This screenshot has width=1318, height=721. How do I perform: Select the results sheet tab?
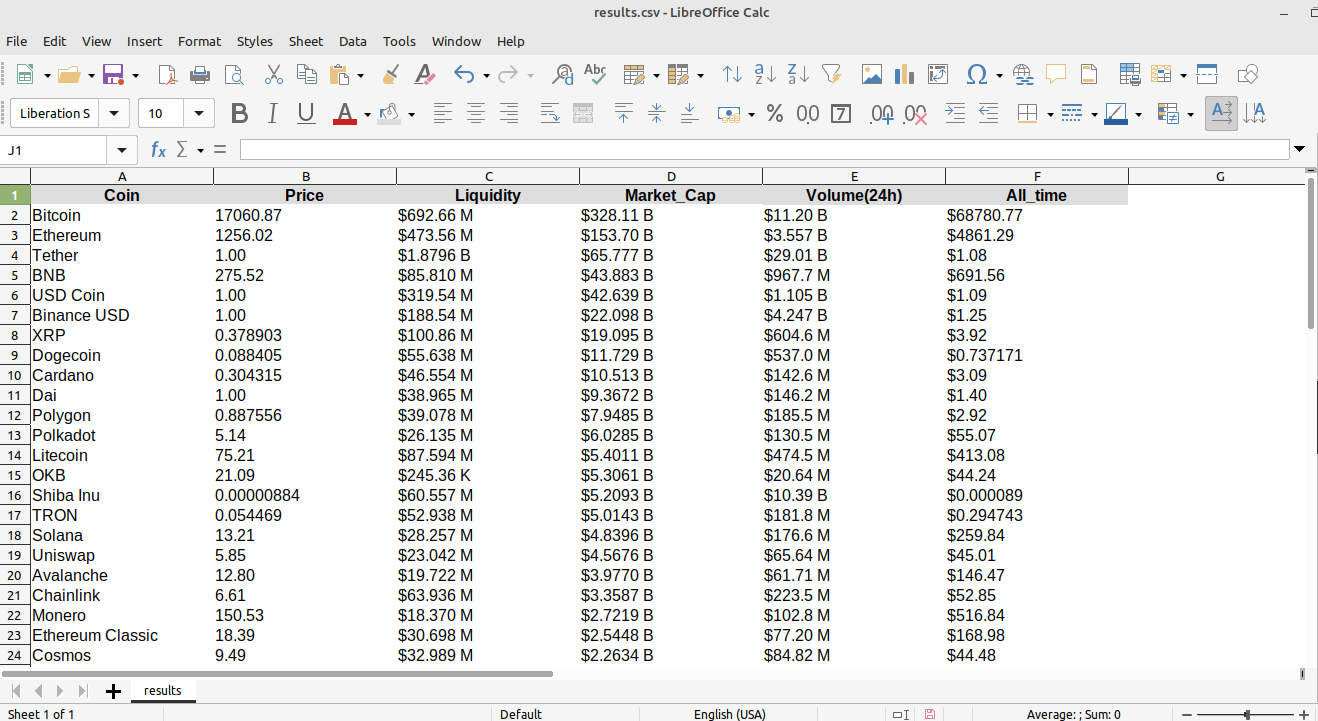tap(163, 690)
